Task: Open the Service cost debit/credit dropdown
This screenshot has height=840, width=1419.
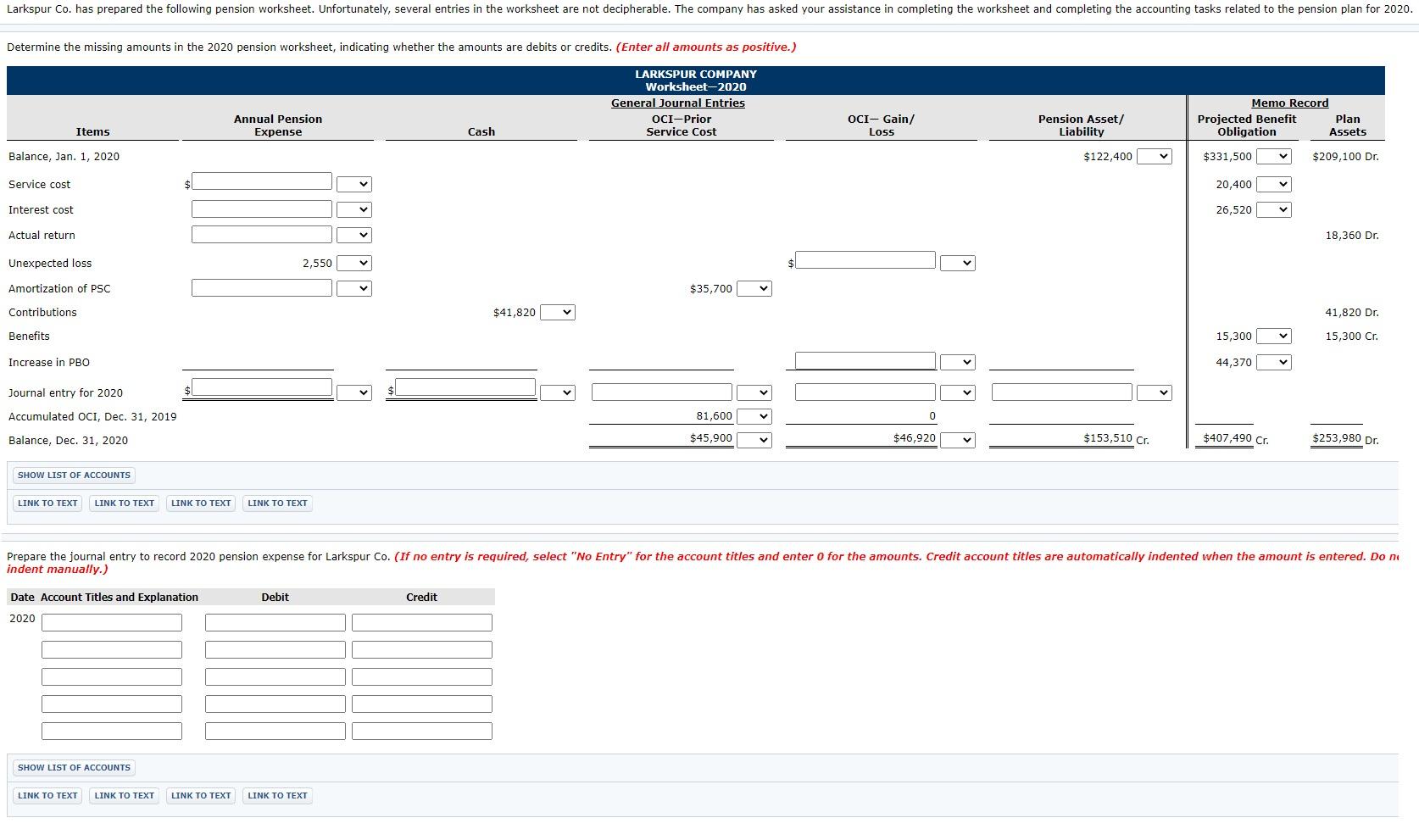Action: [358, 183]
